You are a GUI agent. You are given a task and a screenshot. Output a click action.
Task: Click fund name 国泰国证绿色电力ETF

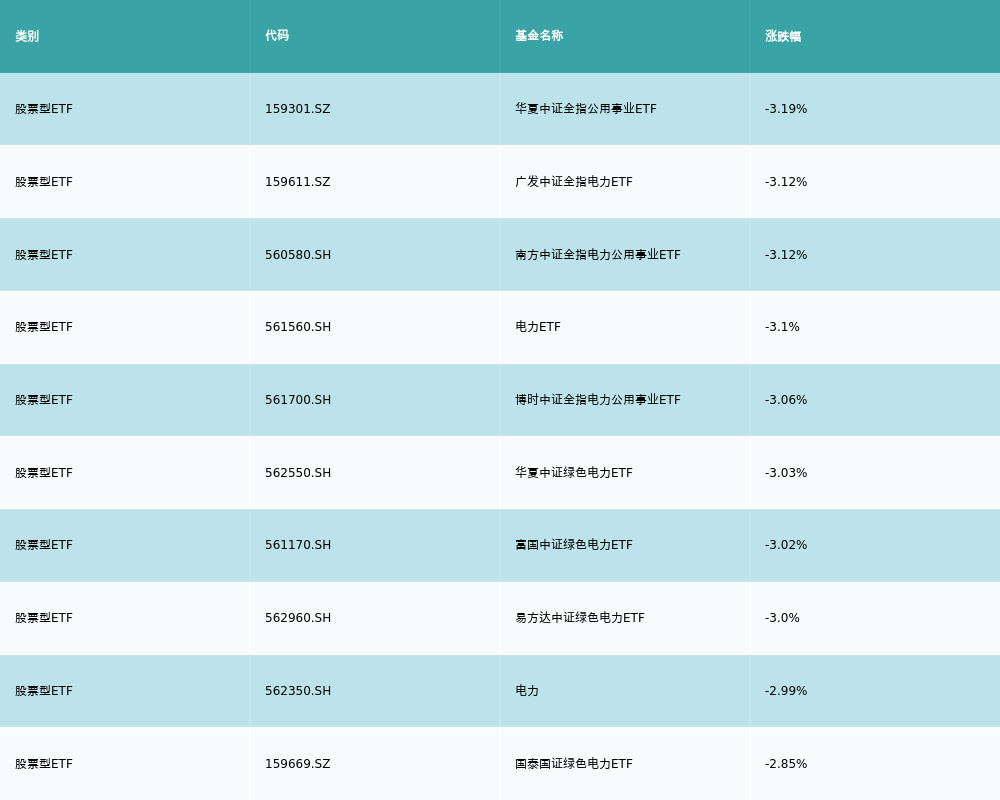(574, 764)
